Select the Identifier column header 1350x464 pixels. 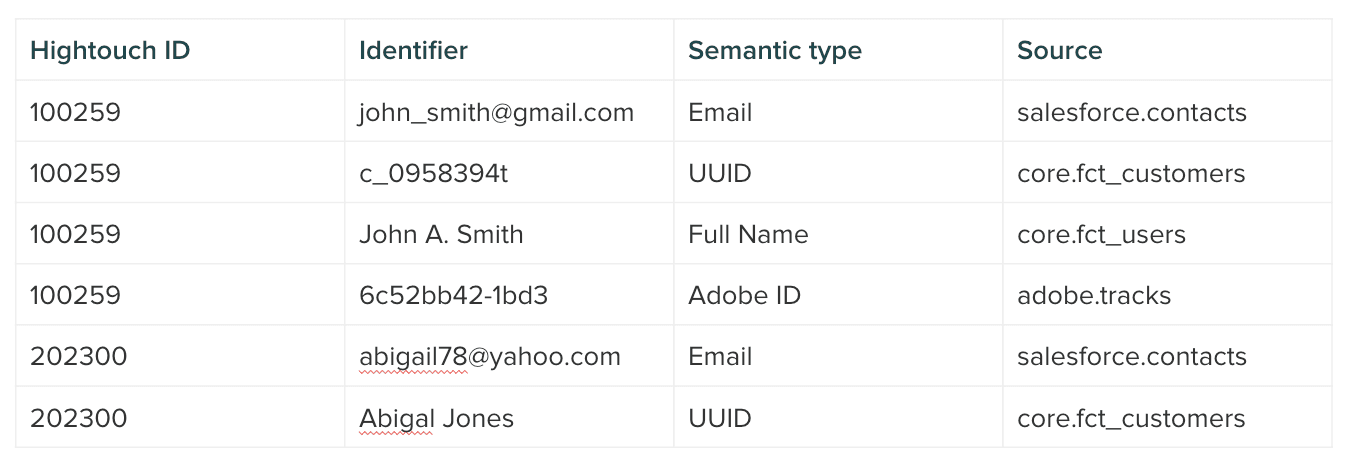[413, 51]
